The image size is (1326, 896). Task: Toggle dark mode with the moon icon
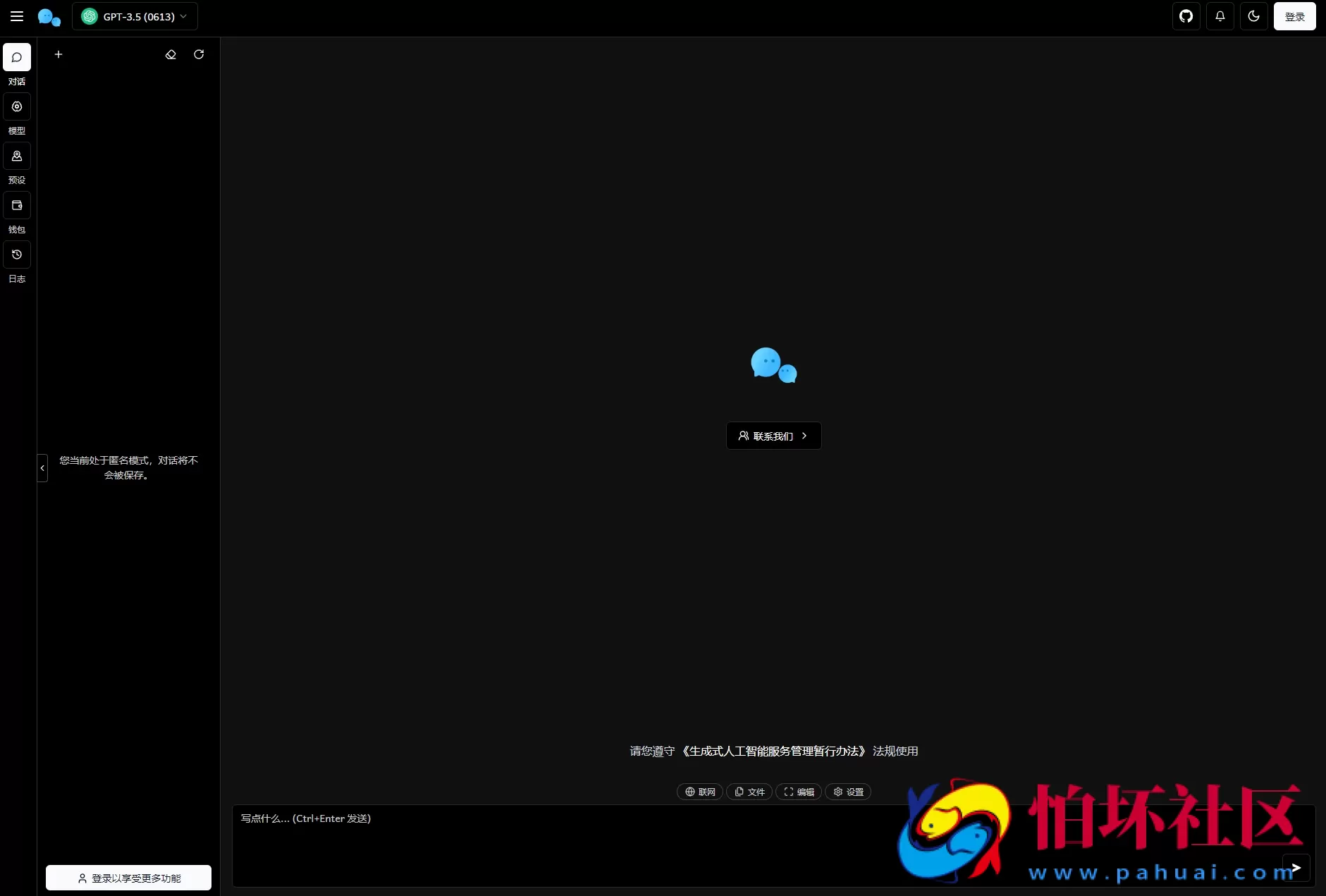[1253, 16]
